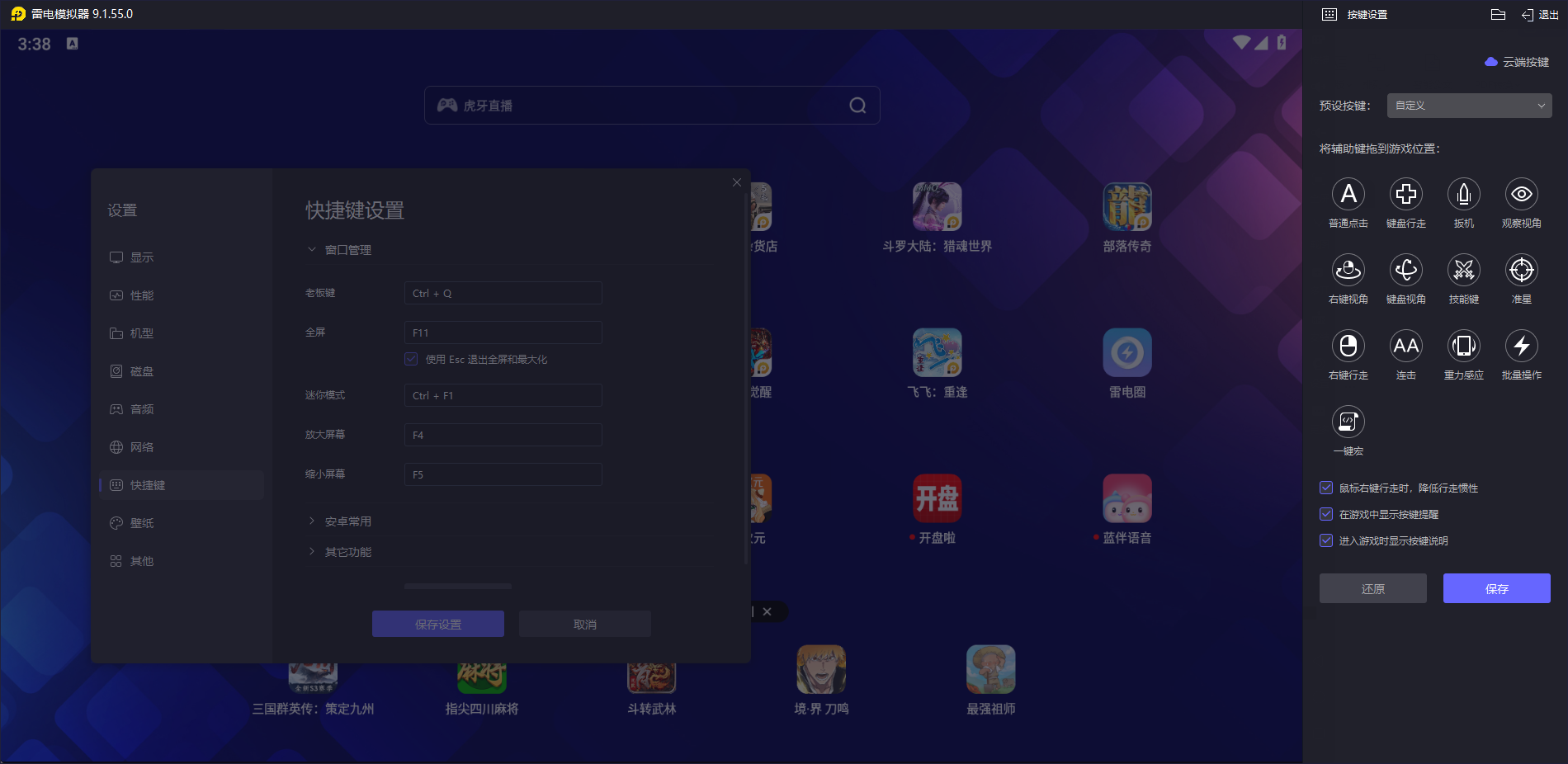This screenshot has width=1568, height=764.
Task: Launch the 最强祖师 app icon
Action: pos(991,669)
